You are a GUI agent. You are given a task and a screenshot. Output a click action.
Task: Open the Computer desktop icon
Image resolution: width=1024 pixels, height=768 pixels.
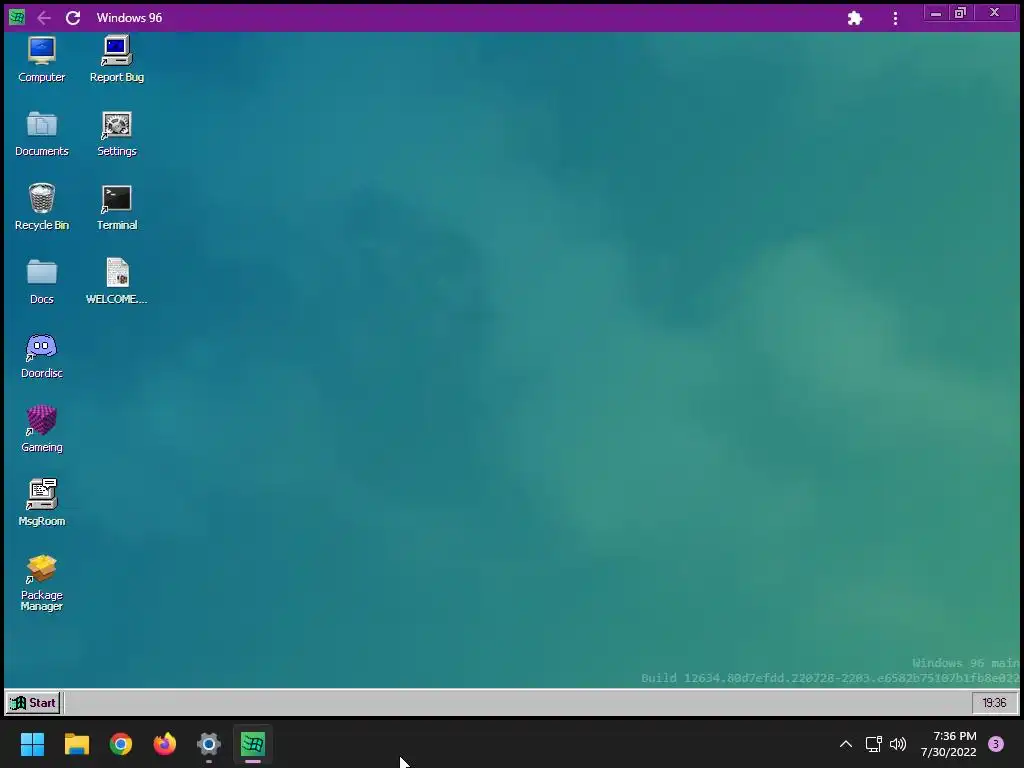coord(41,59)
